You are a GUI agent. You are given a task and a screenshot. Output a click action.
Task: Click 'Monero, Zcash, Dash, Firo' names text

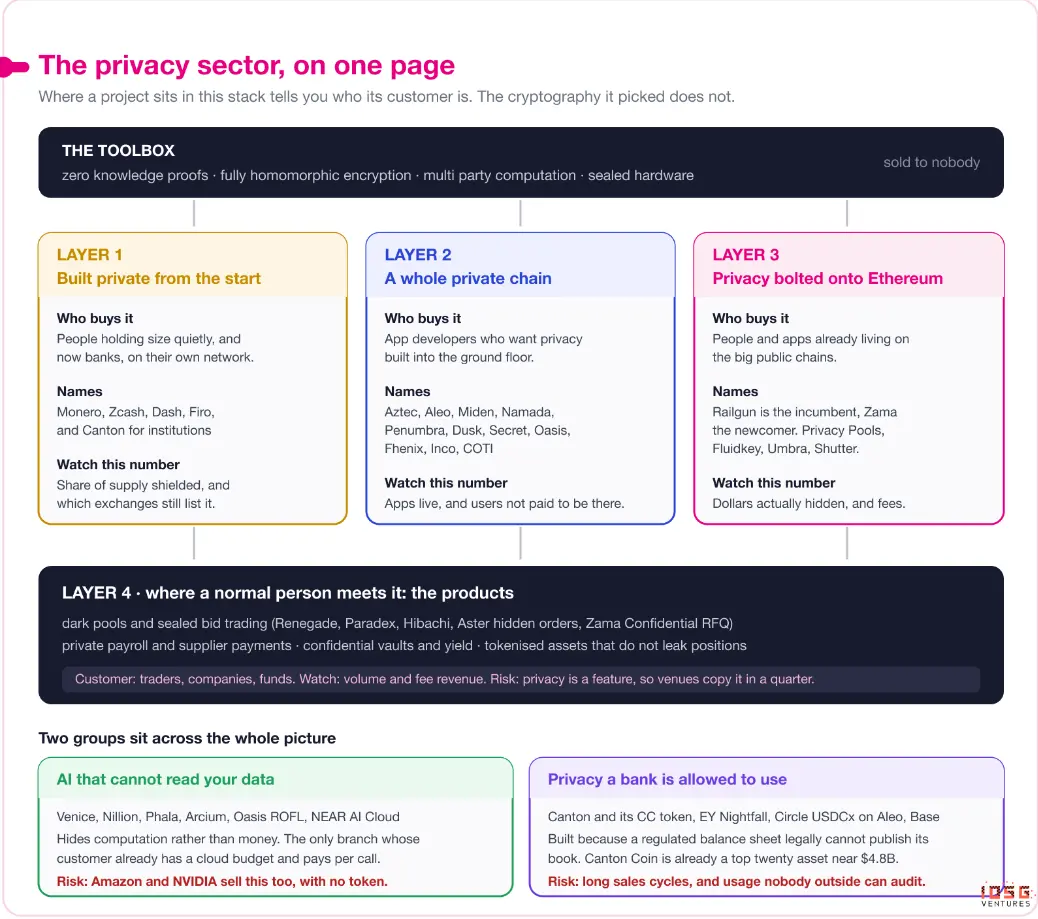tap(136, 412)
